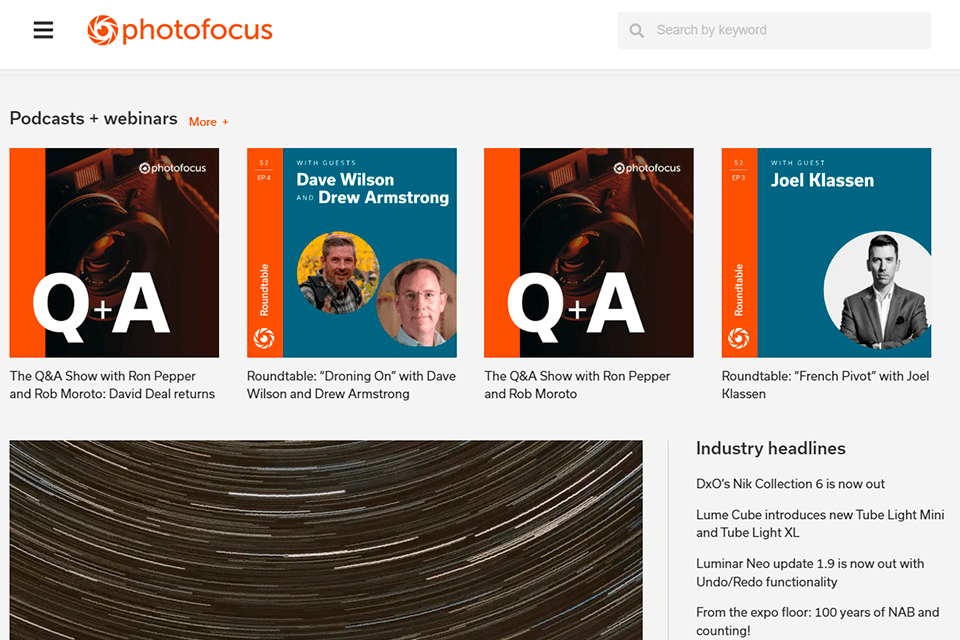Open the hamburger navigation menu
Screen dimensions: 960x640
point(43,30)
